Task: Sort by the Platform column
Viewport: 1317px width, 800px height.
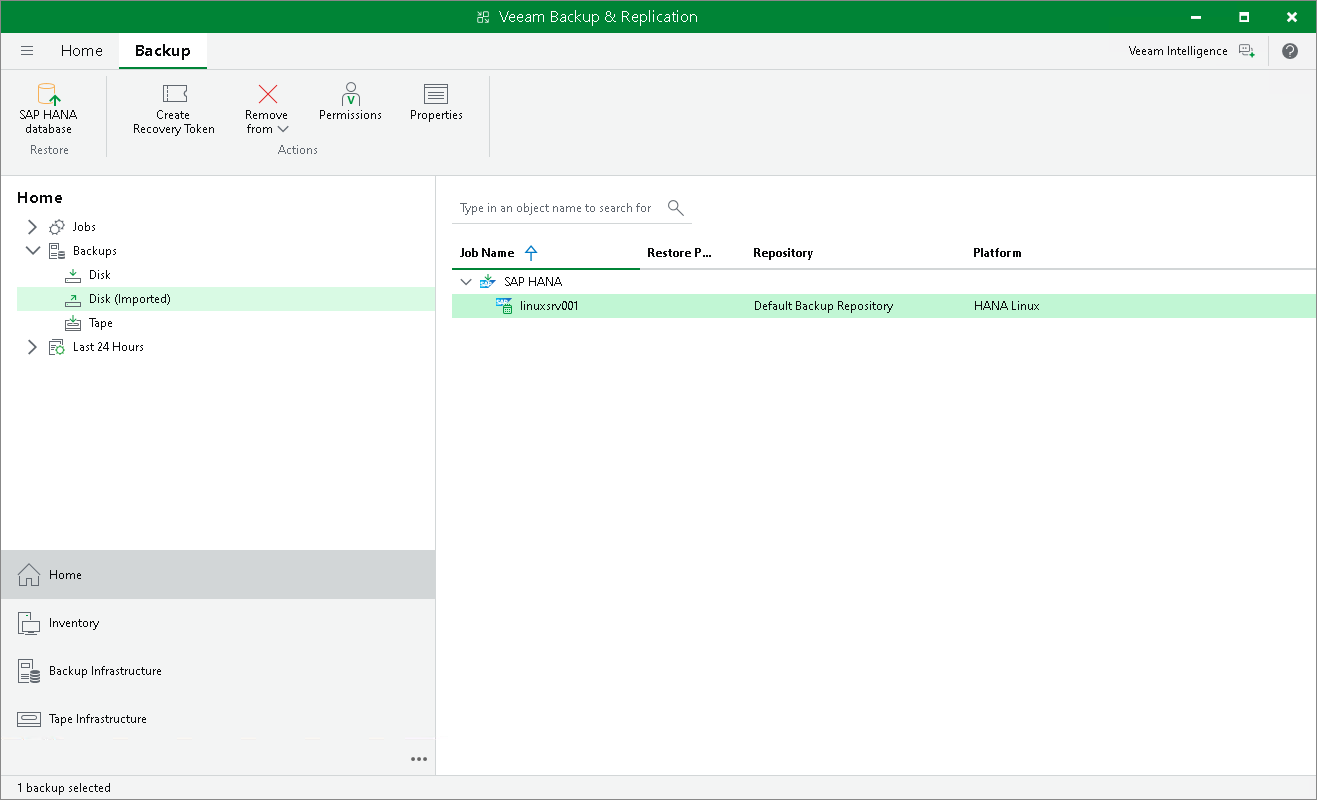Action: (997, 253)
